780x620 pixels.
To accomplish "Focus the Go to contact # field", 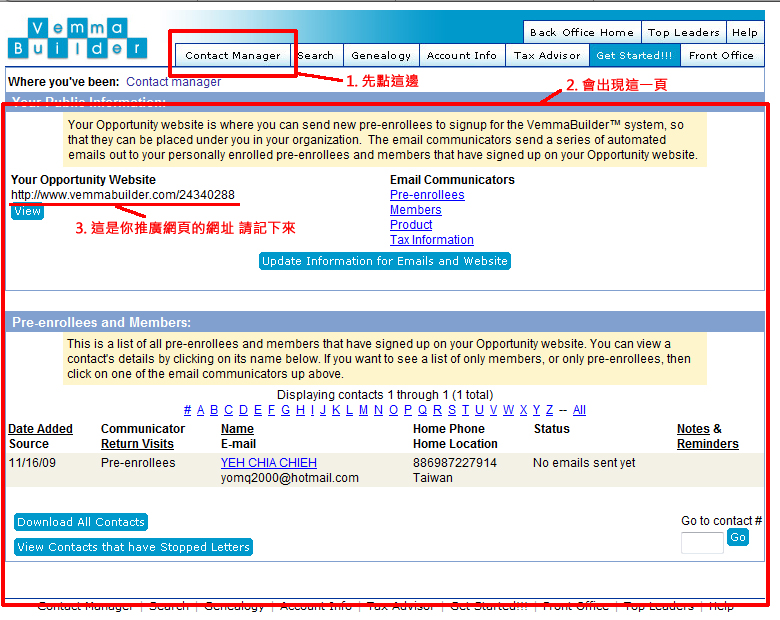I will tap(702, 542).
